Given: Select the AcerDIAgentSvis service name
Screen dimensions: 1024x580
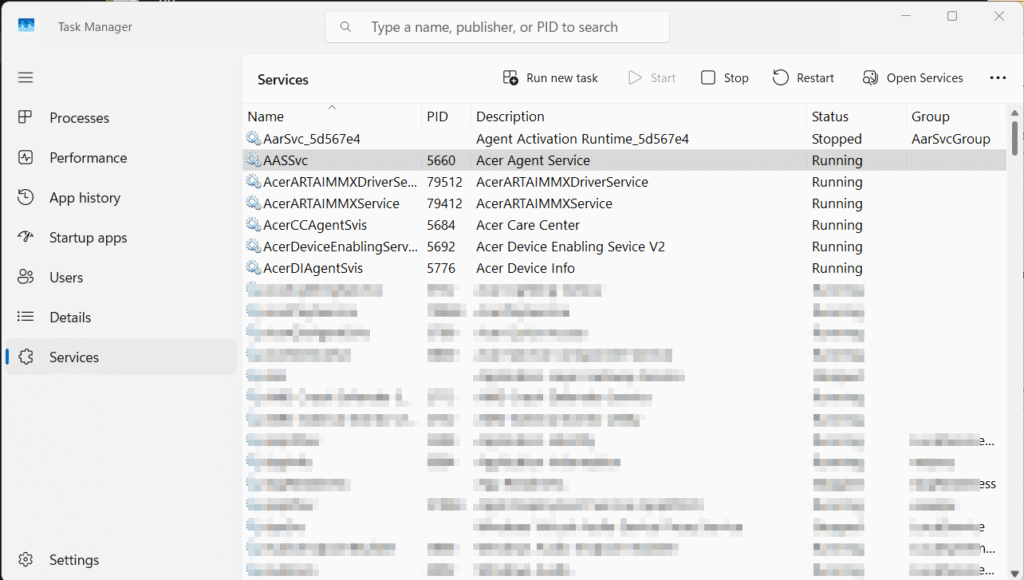Looking at the screenshot, I should click(x=313, y=268).
